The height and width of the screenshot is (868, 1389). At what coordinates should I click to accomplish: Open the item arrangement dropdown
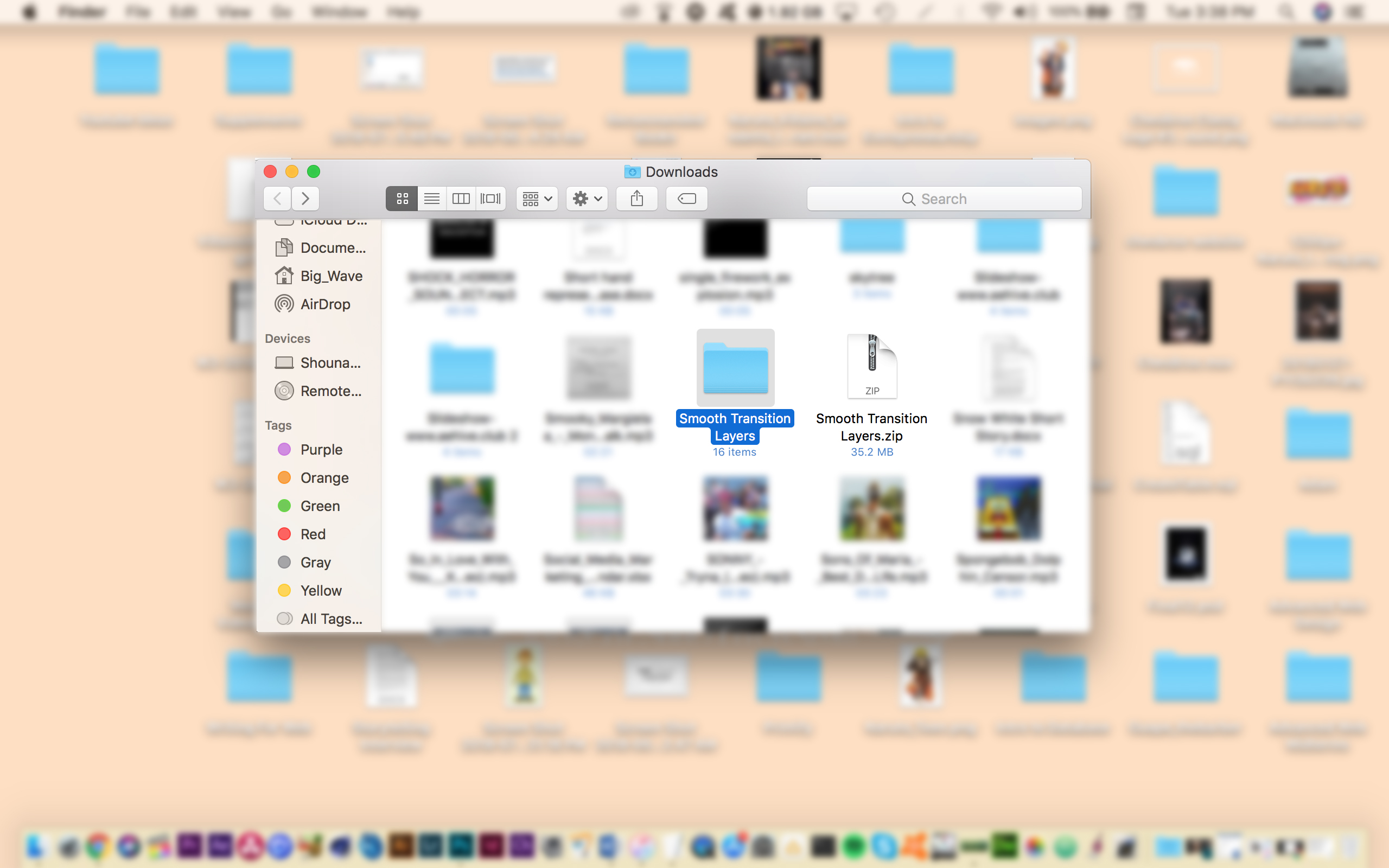coord(536,198)
